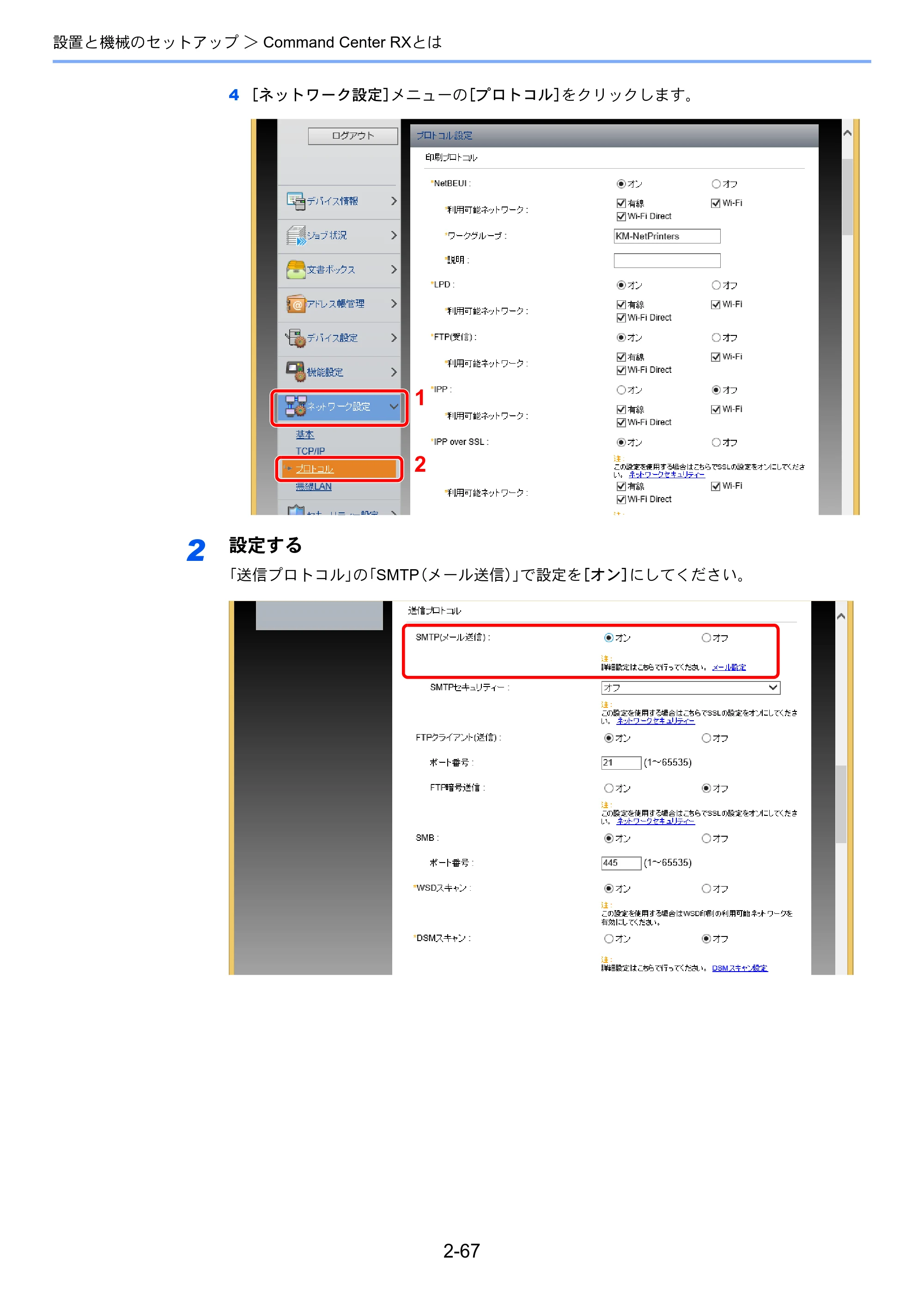Expand the 機能設定 menu chevron
This screenshot has height=1307, width=924.
pyautogui.click(x=394, y=372)
